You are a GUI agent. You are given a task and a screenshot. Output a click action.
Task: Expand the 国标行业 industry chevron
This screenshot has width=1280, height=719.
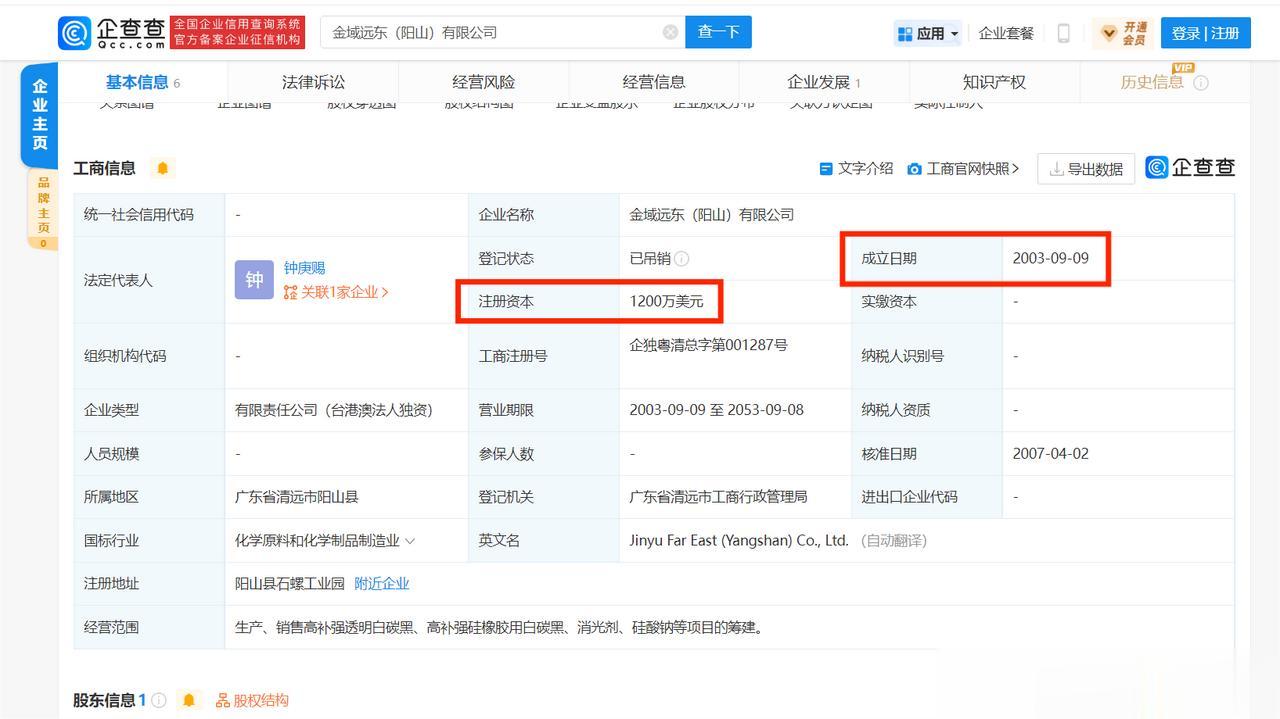(x=409, y=541)
